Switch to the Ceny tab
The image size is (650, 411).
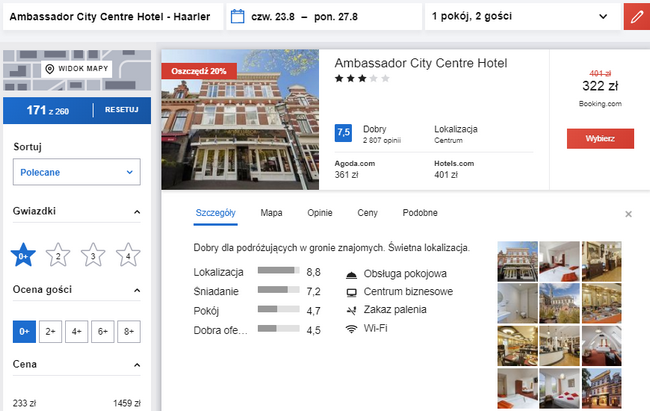pos(367,213)
